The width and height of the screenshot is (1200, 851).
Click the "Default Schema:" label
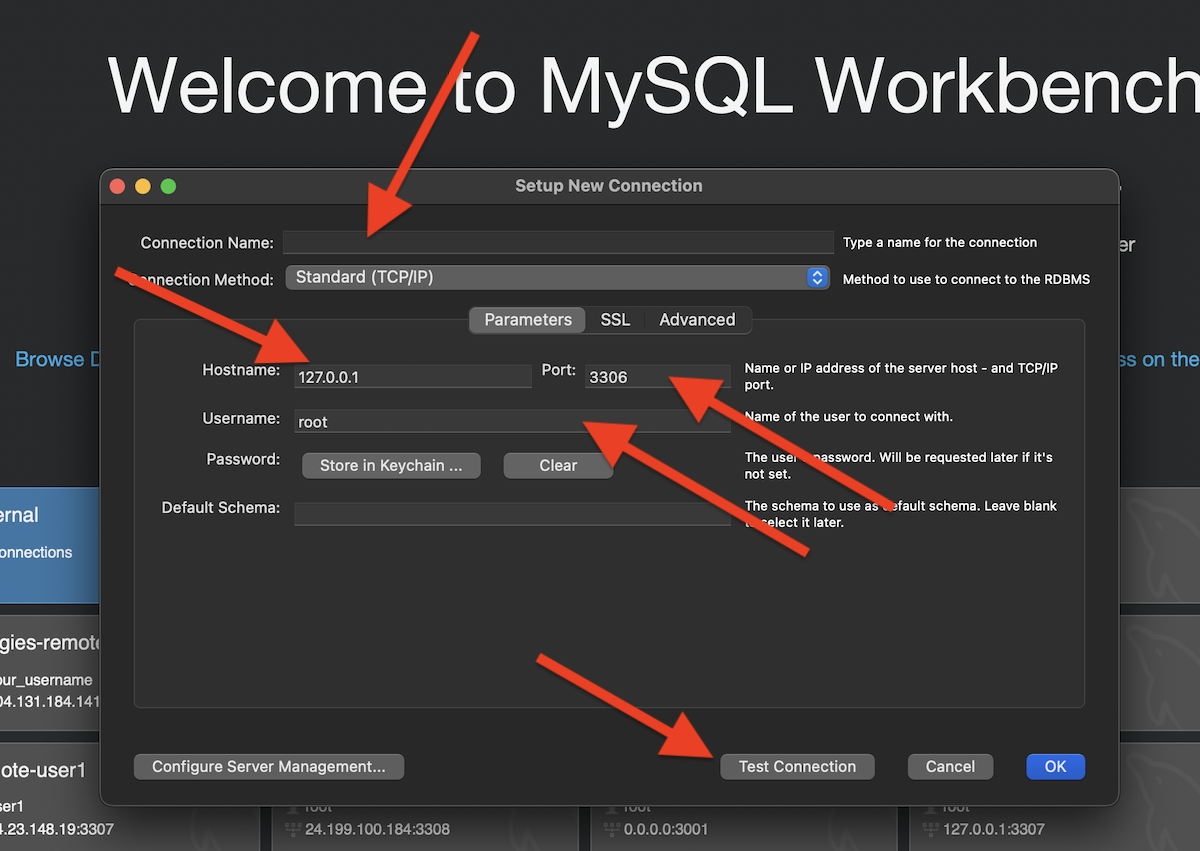(x=221, y=508)
